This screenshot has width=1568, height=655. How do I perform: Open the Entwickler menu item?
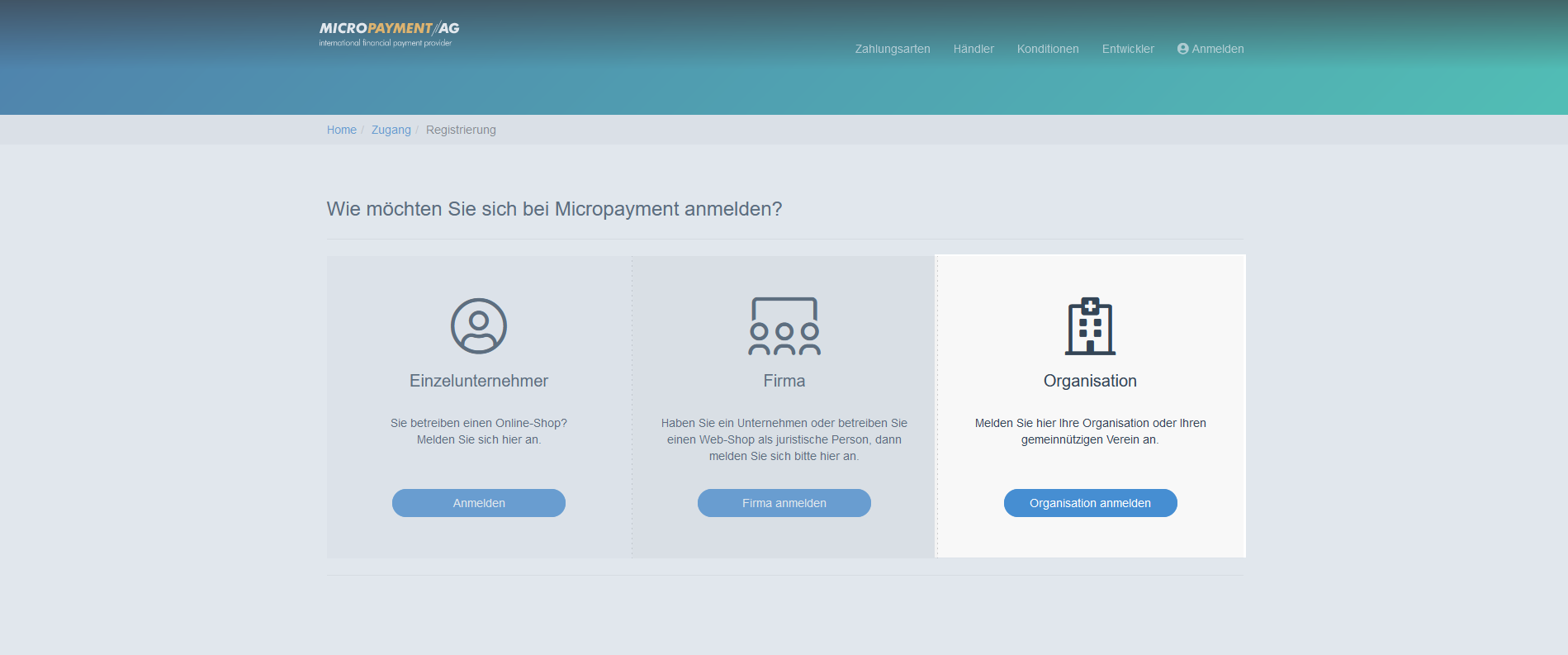coord(1128,49)
